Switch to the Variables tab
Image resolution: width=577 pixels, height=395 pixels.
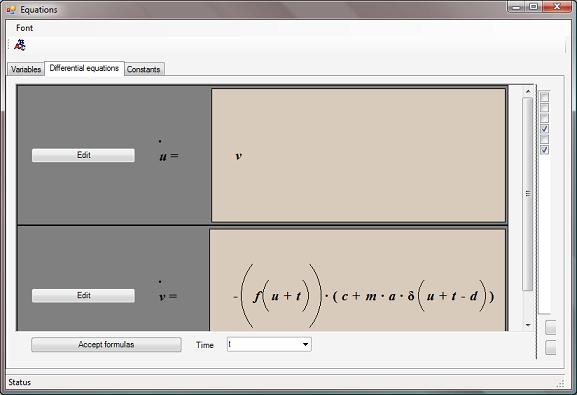[26, 69]
